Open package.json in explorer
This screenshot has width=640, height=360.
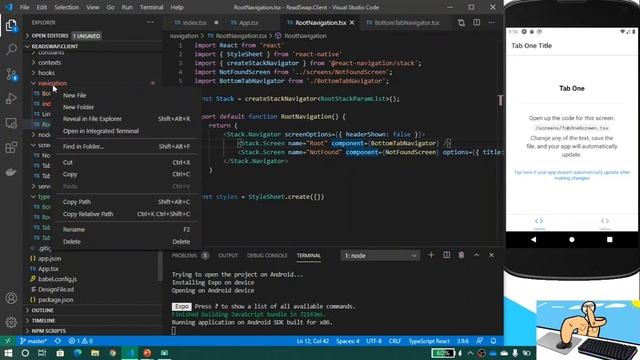click(x=56, y=300)
